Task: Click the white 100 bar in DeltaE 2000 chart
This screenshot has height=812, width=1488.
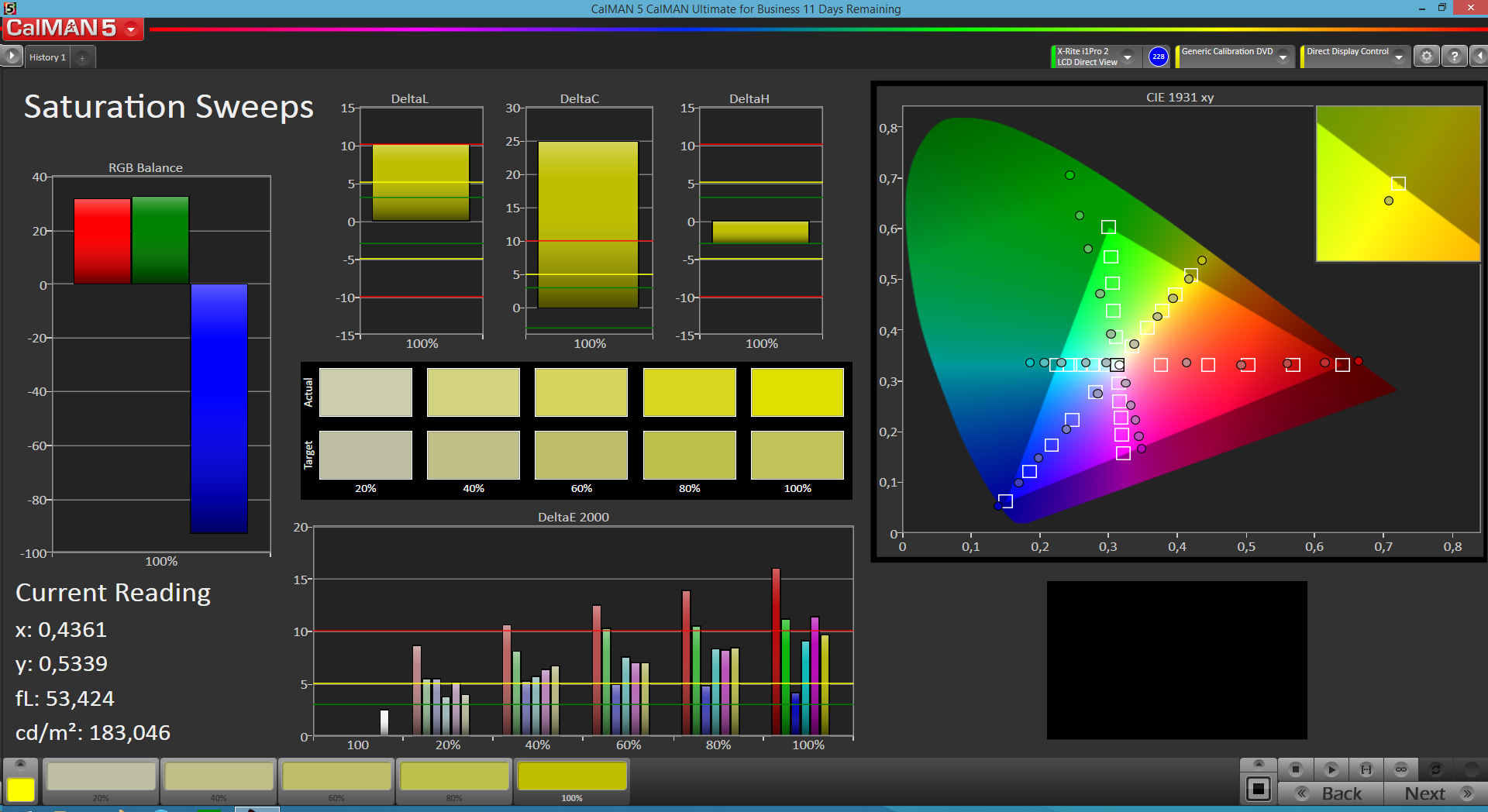Action: tap(384, 722)
